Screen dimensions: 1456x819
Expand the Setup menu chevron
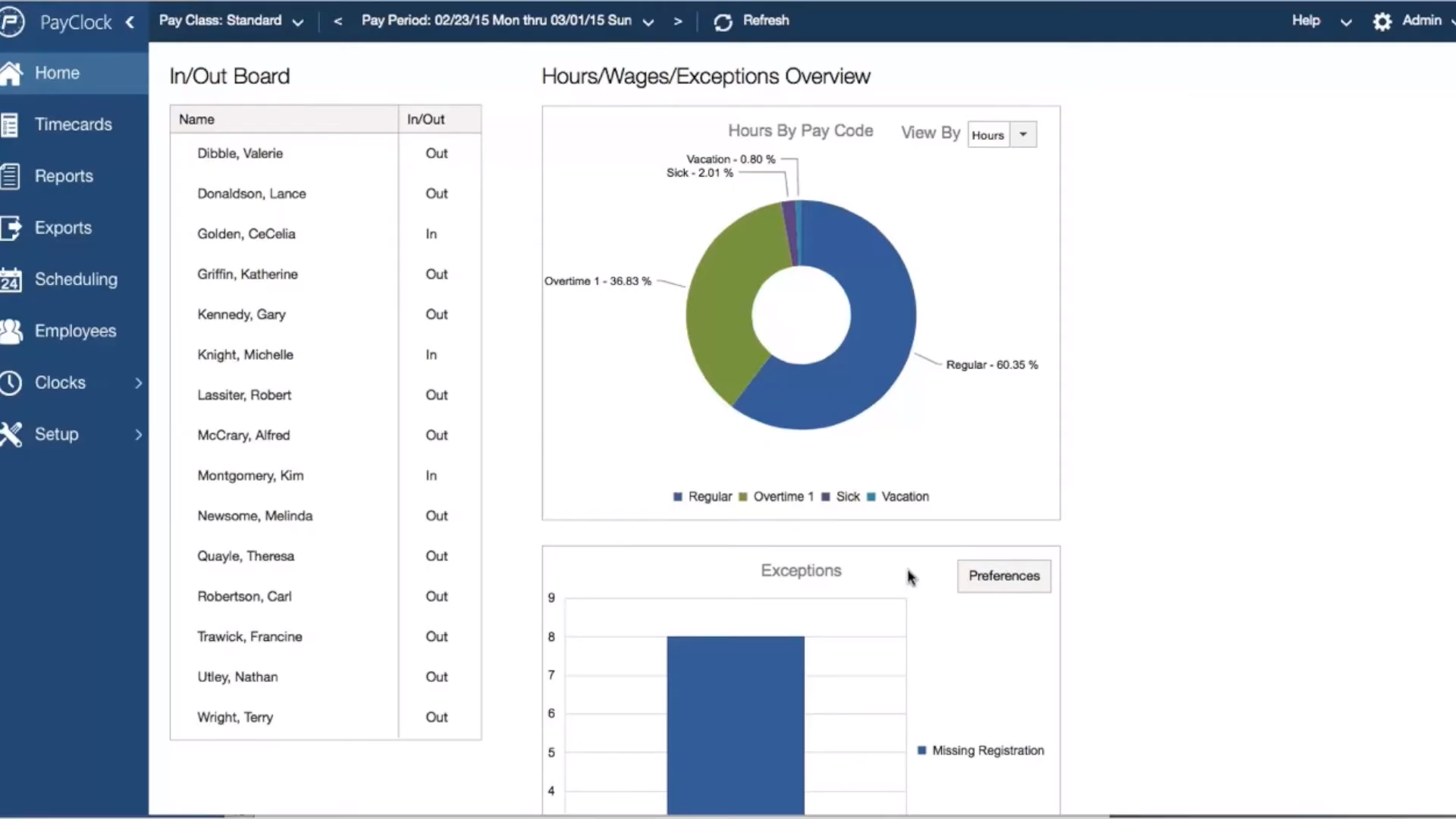[137, 435]
